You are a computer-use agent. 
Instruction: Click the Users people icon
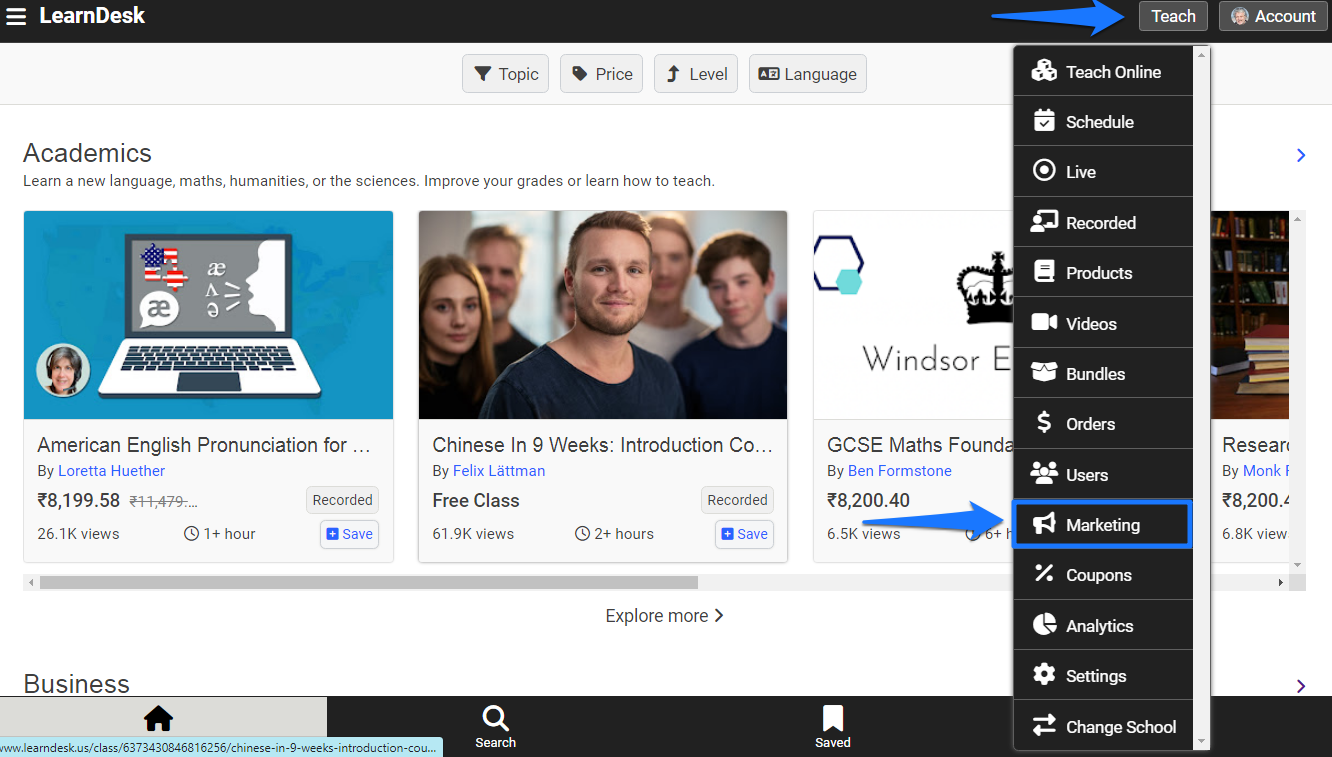coord(1044,474)
